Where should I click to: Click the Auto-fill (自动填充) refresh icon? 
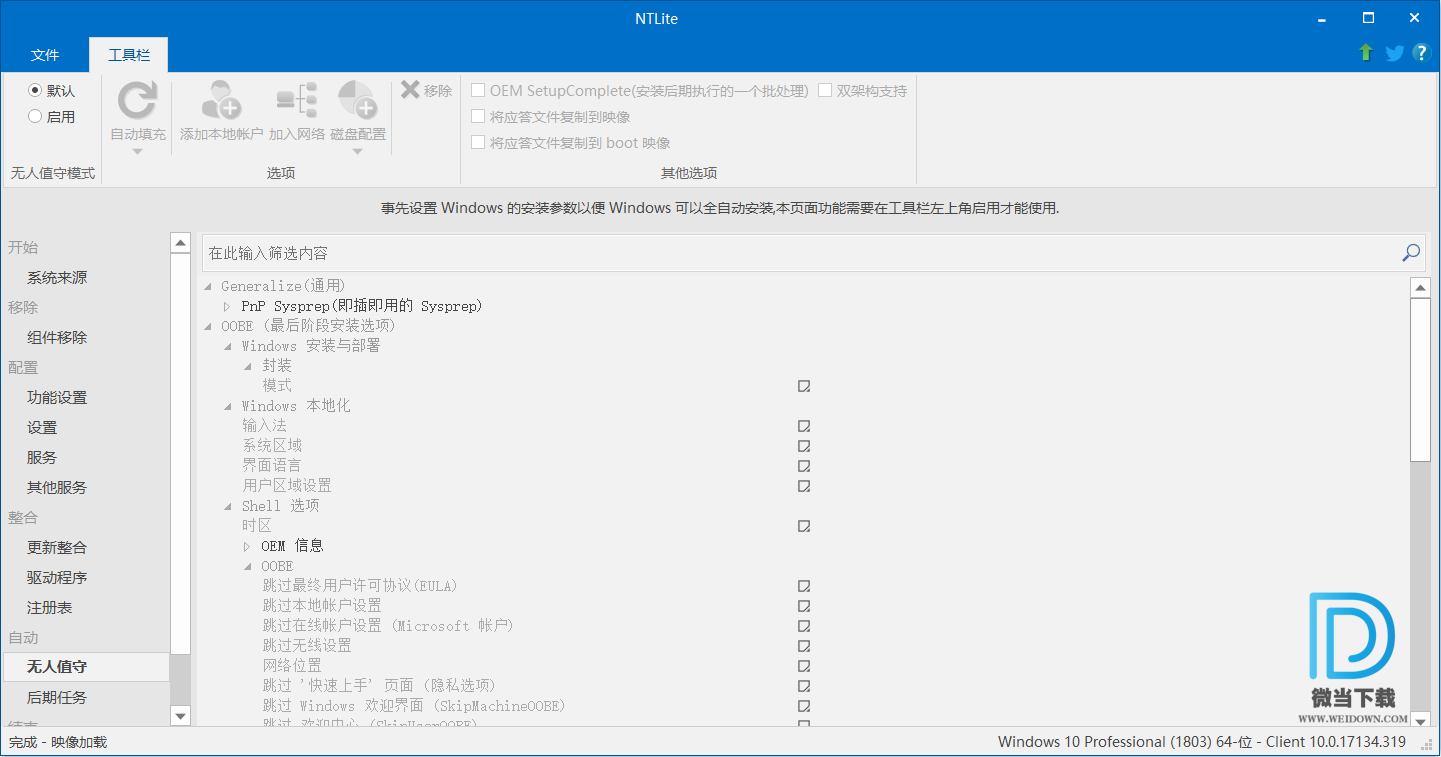pyautogui.click(x=138, y=100)
